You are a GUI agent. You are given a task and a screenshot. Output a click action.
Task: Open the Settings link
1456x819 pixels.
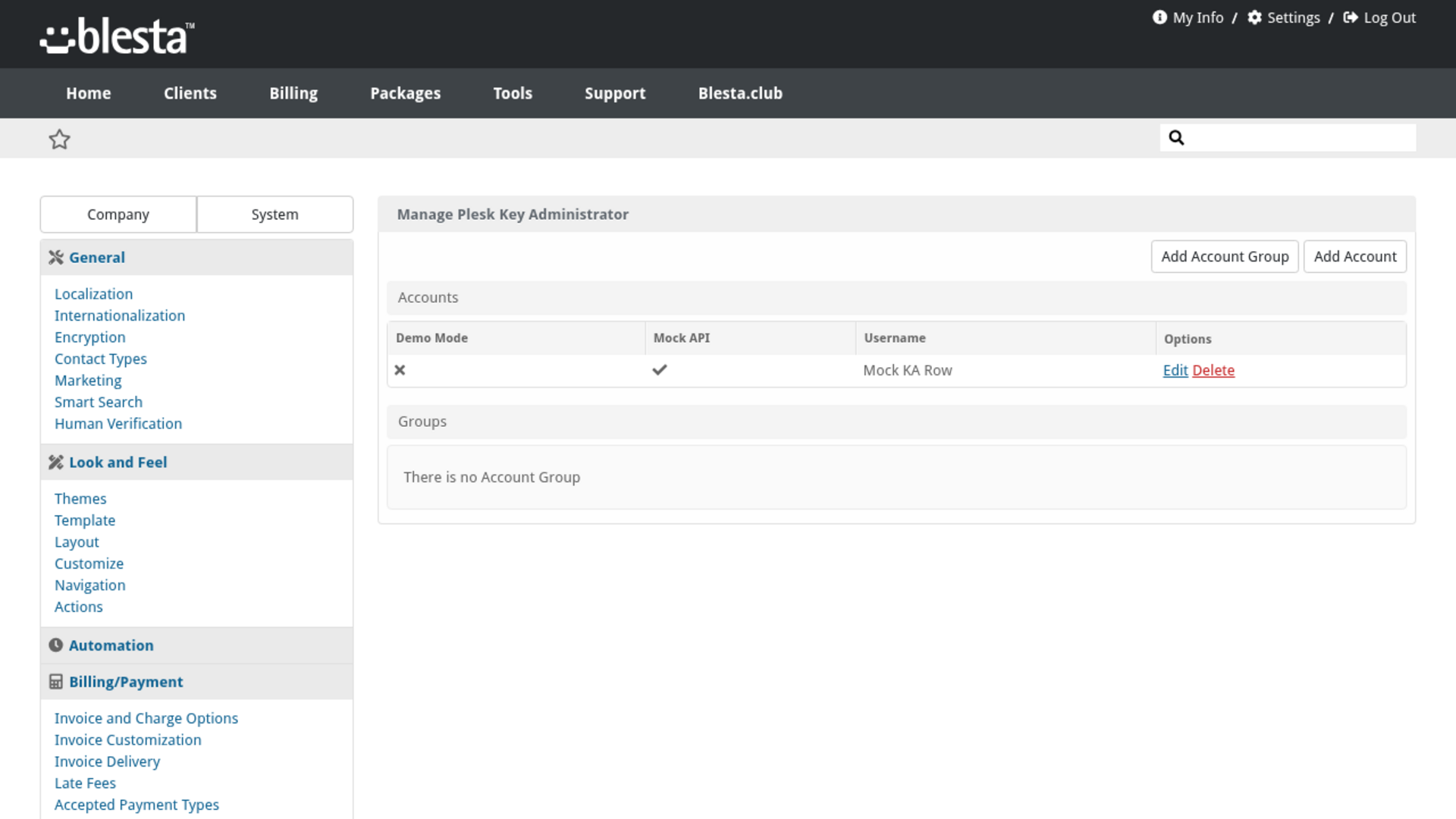click(x=1294, y=17)
